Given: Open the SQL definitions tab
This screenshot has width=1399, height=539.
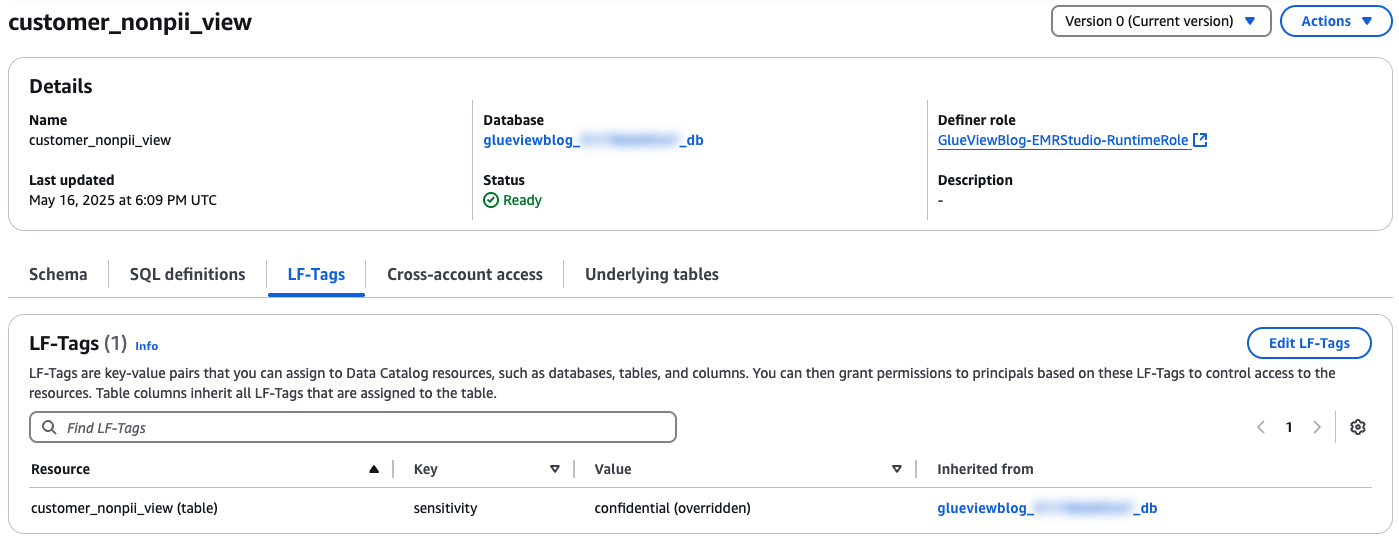Looking at the screenshot, I should [187, 274].
